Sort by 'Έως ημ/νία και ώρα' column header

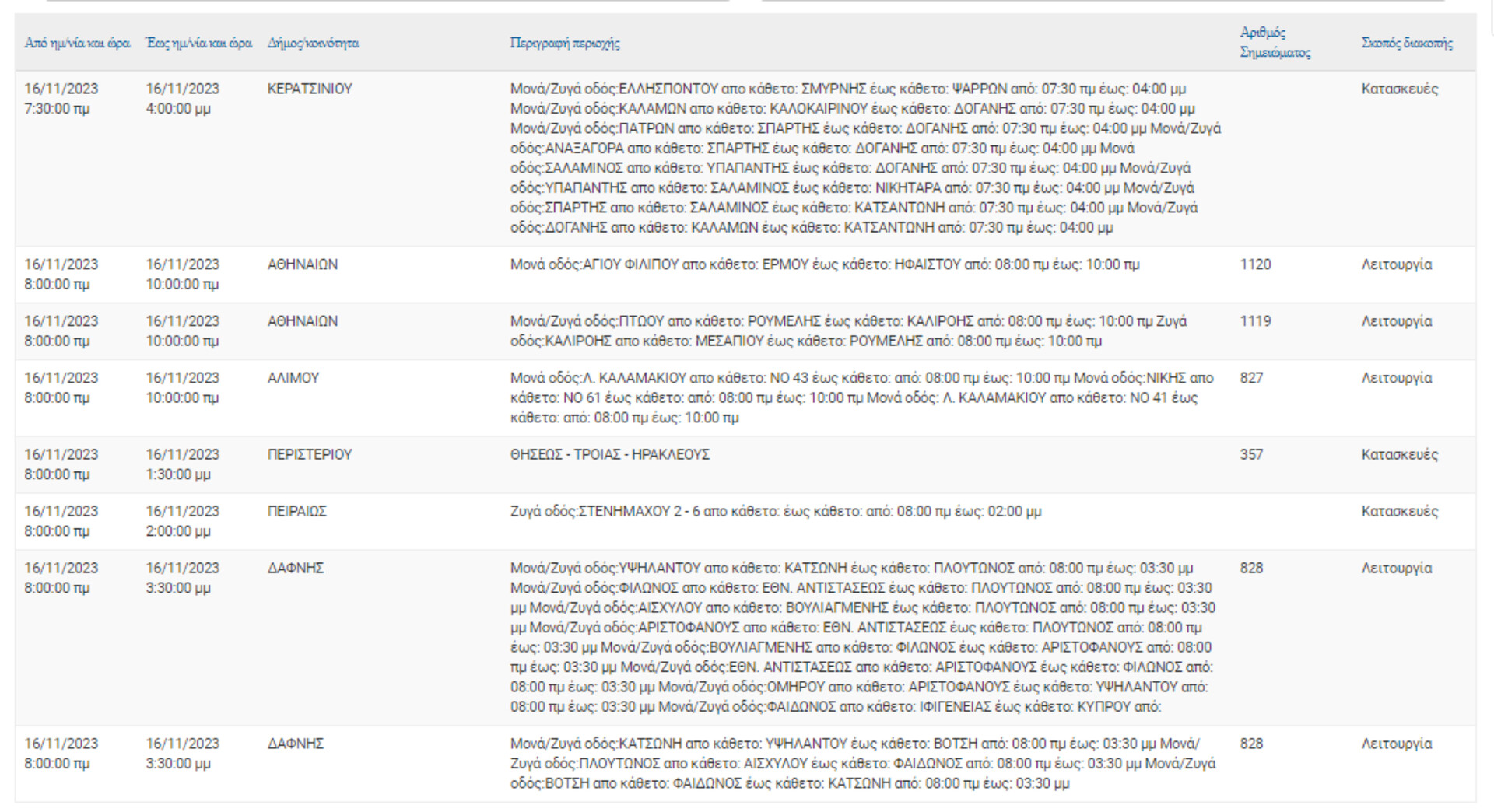tap(198, 44)
